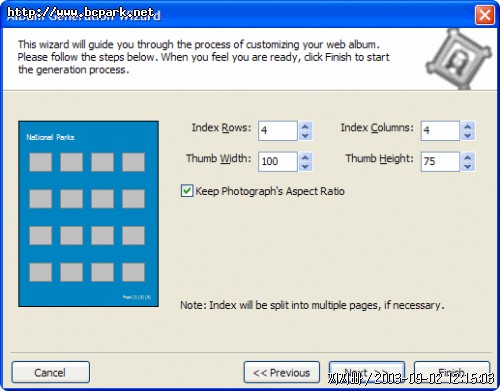Click the Finish button

click(x=452, y=372)
